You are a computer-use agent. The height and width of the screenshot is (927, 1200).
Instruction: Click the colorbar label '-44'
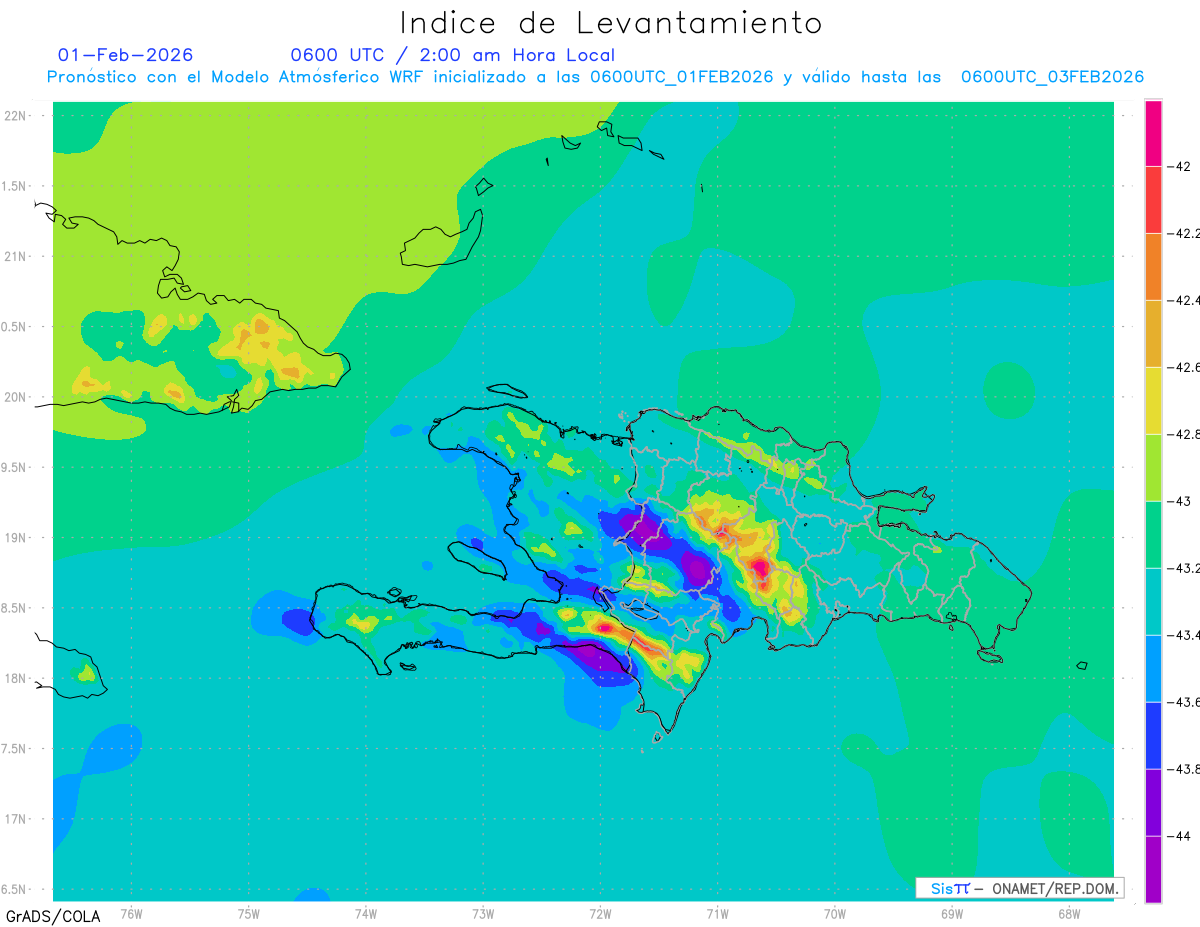click(x=1178, y=836)
